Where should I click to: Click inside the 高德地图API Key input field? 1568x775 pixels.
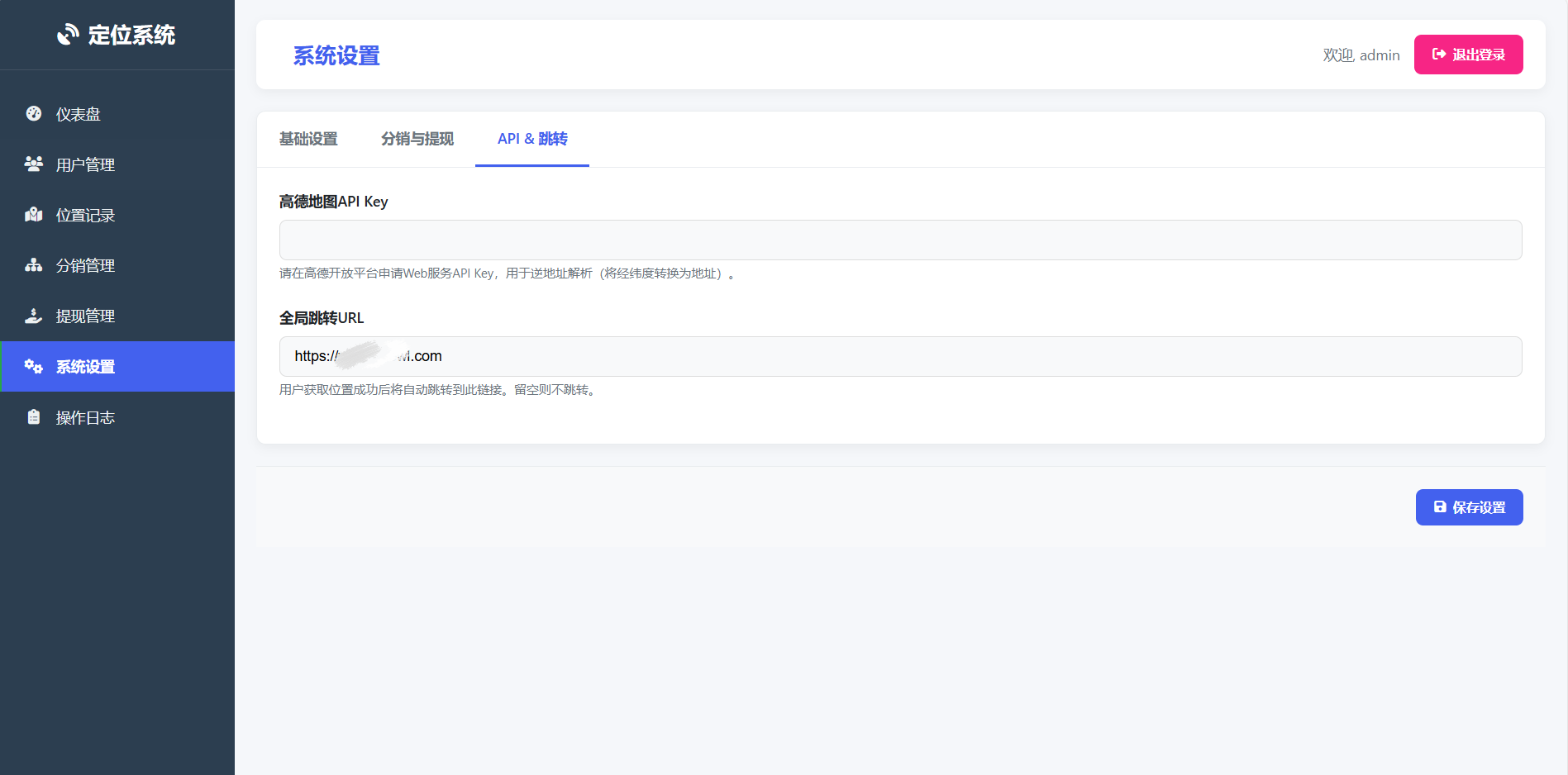899,240
